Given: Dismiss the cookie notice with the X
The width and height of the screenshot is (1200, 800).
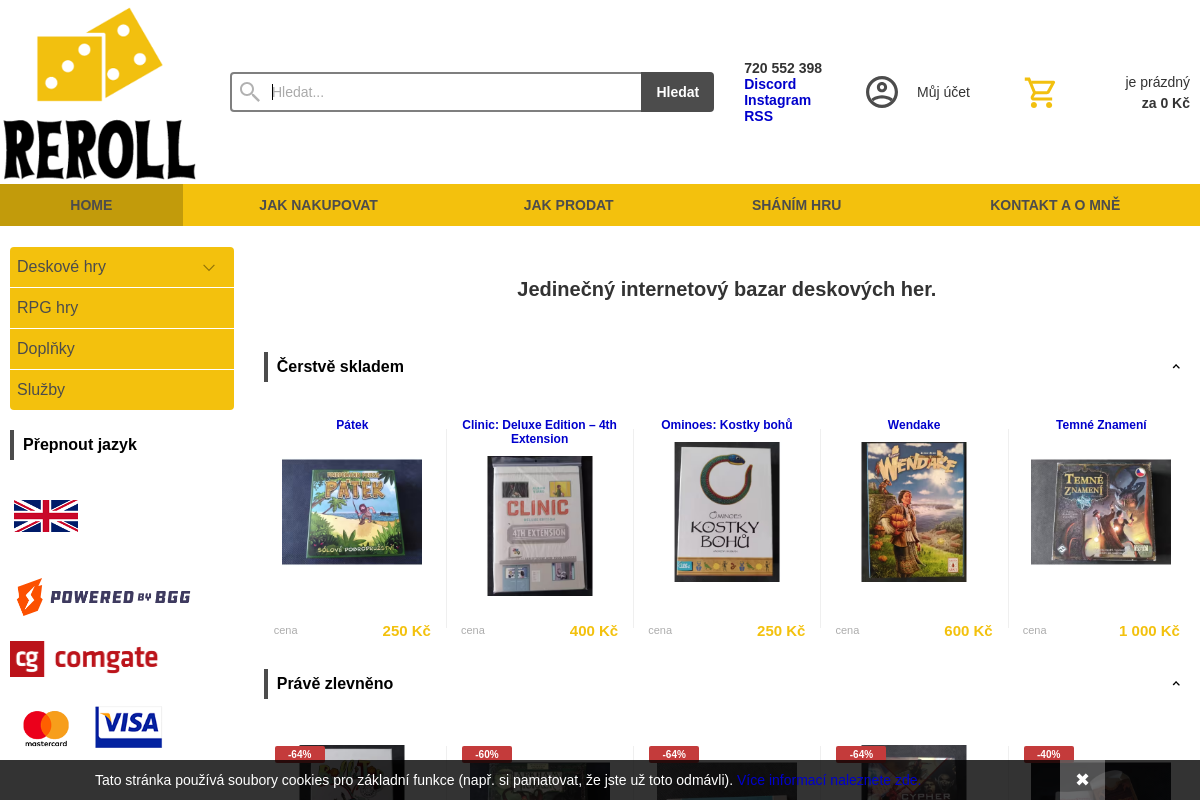Looking at the screenshot, I should click(x=1082, y=780).
